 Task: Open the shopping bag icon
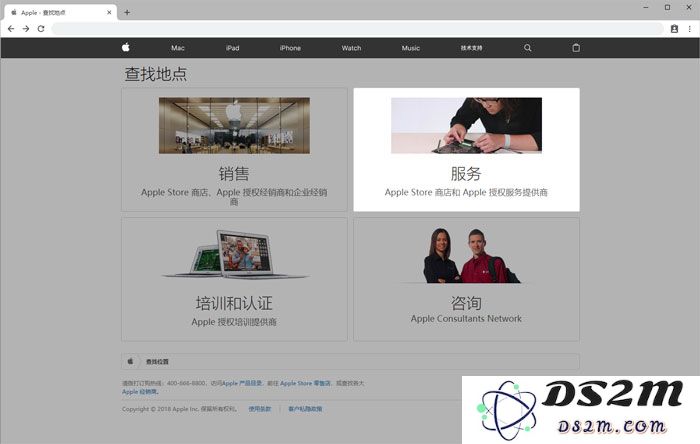(x=576, y=48)
